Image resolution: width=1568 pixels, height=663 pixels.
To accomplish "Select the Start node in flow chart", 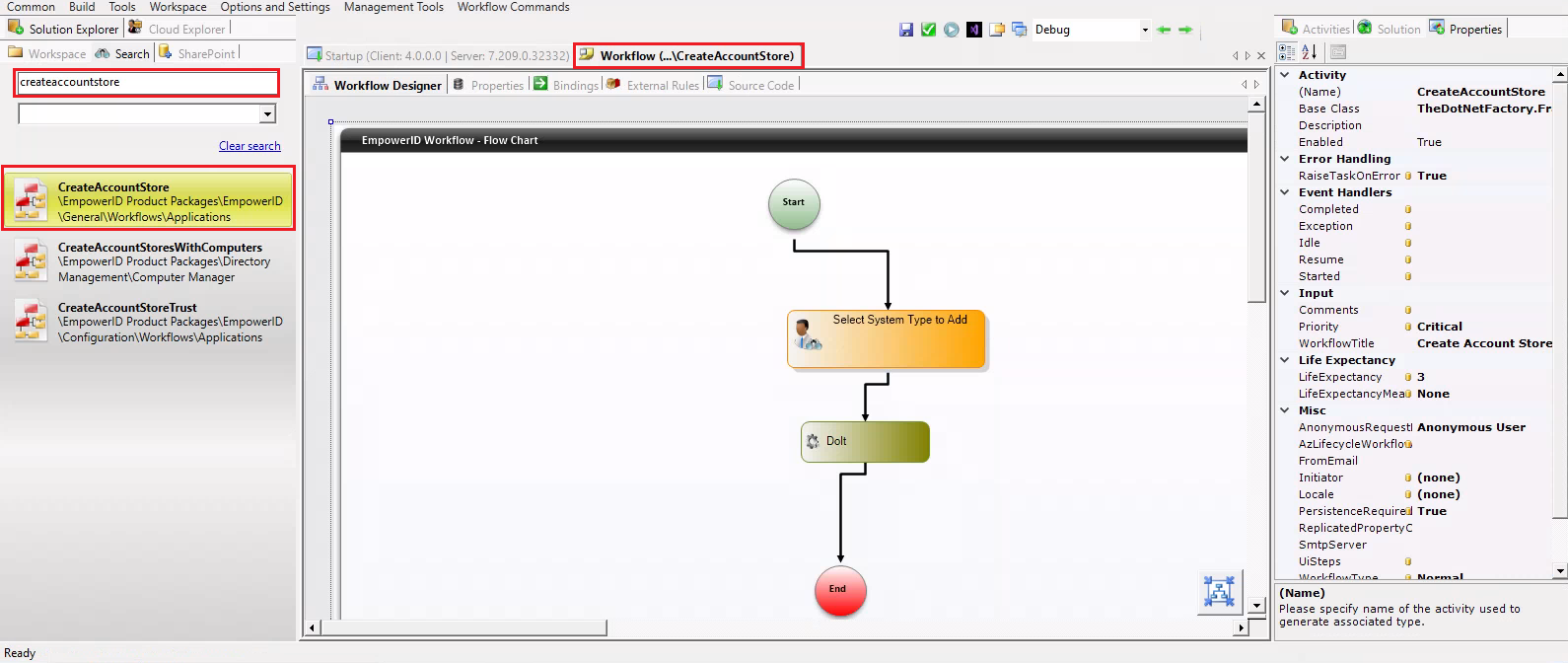I will pos(794,204).
